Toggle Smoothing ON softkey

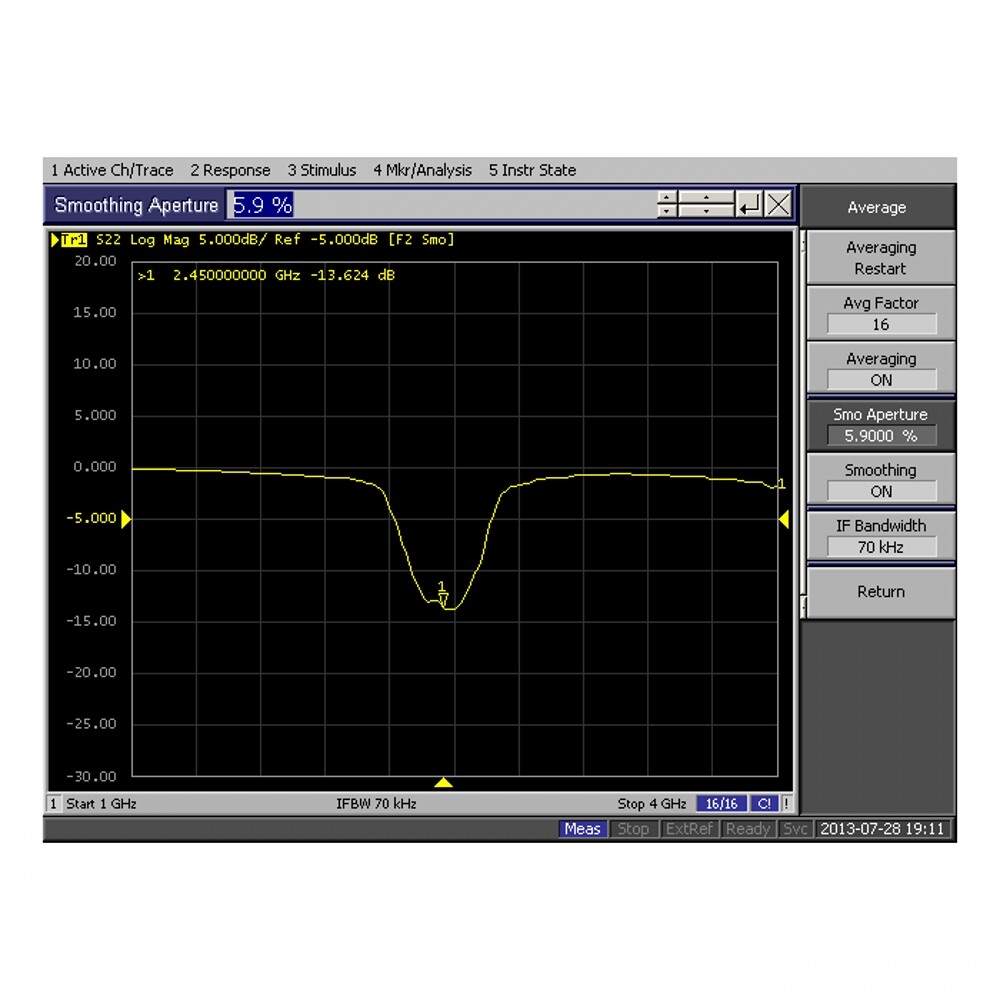[880, 480]
